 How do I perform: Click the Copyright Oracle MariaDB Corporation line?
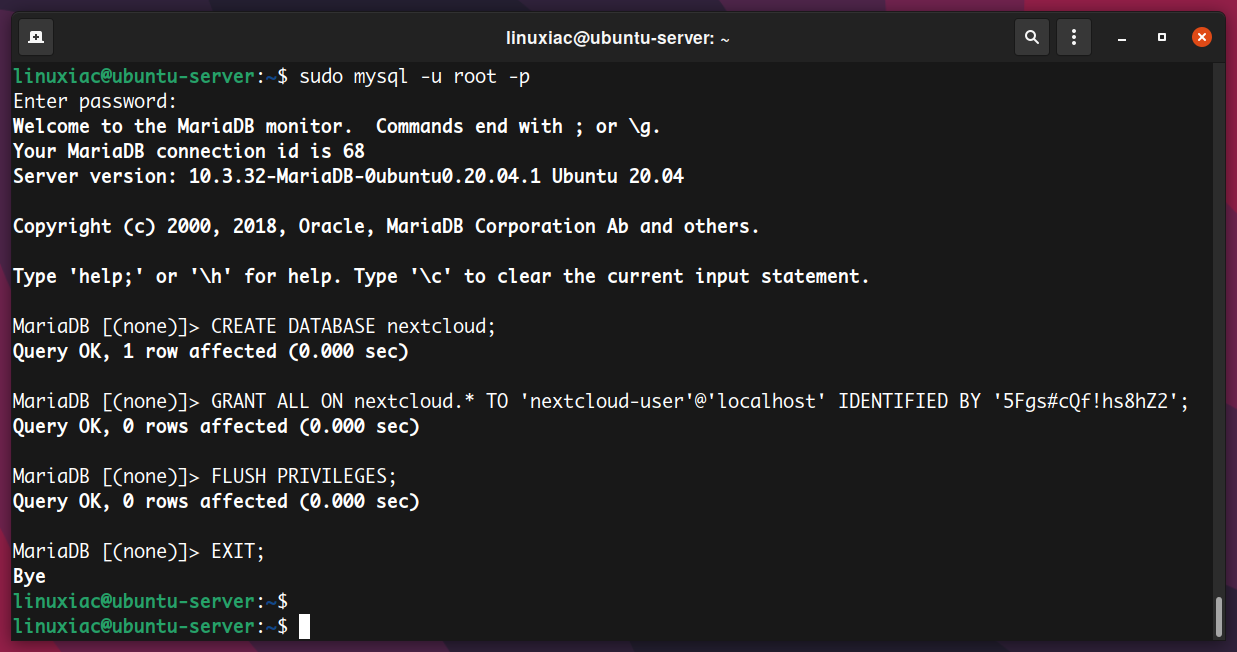click(x=386, y=226)
